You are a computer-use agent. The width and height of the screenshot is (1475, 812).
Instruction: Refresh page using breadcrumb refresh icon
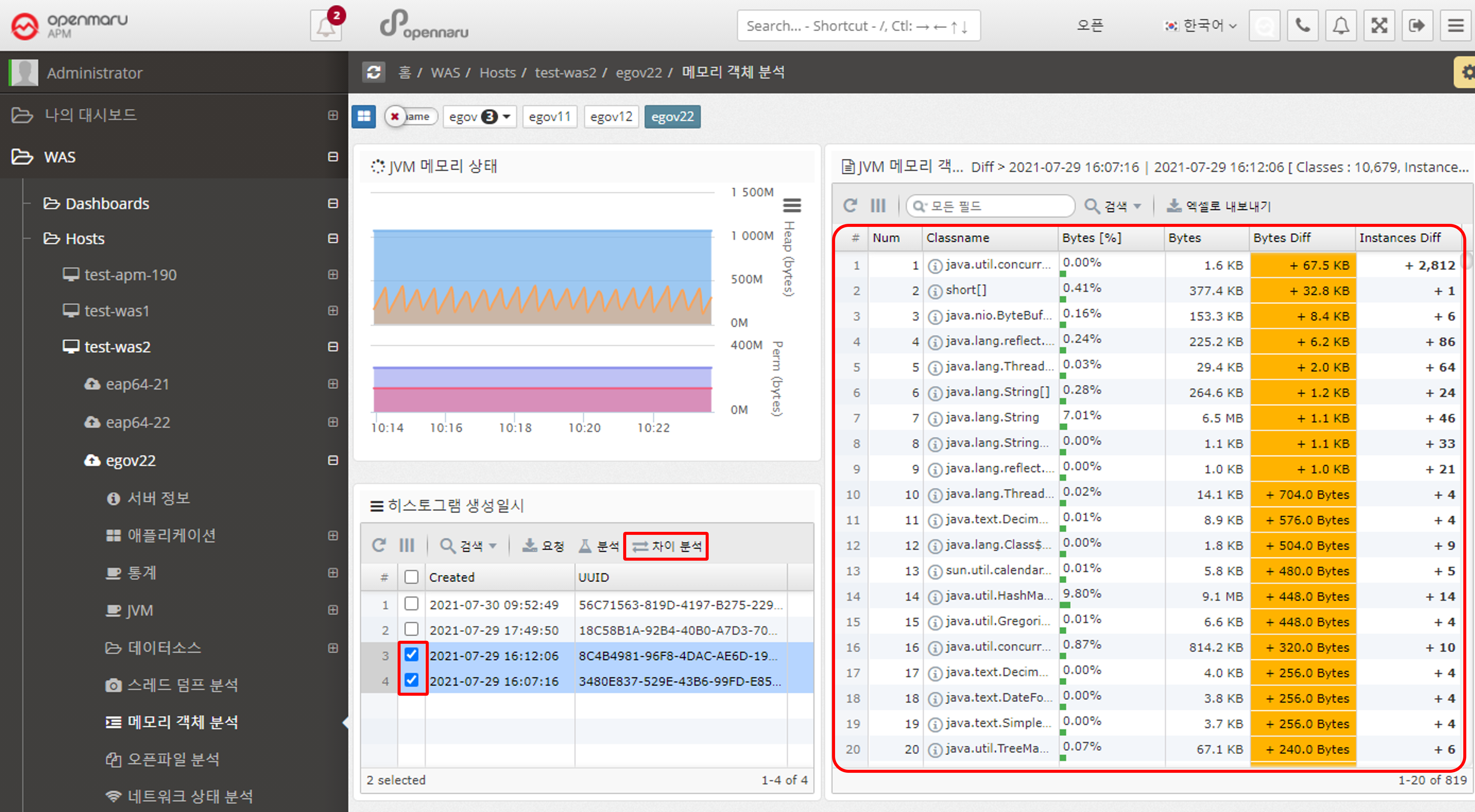tap(374, 73)
